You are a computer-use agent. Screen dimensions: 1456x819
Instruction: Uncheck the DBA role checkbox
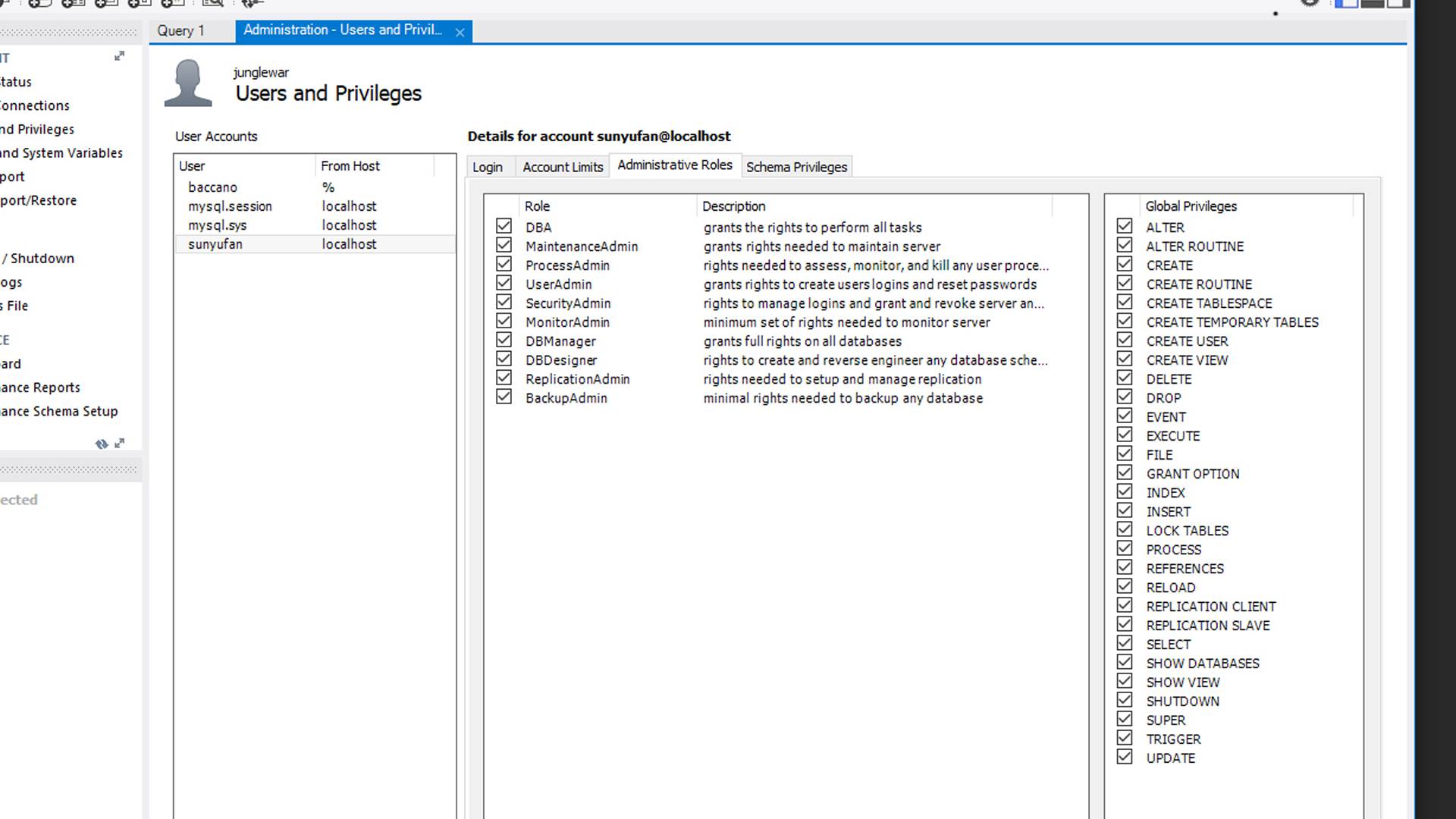pos(504,226)
